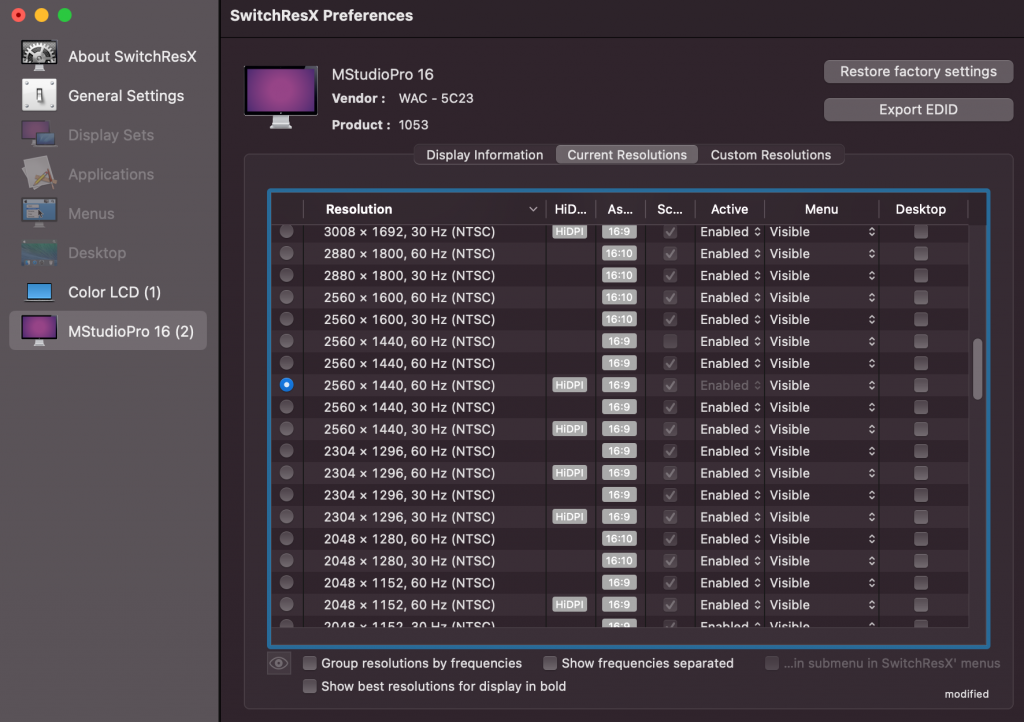Click vendor value 'WAC - 5C23'
This screenshot has width=1024, height=722.
pos(436,99)
